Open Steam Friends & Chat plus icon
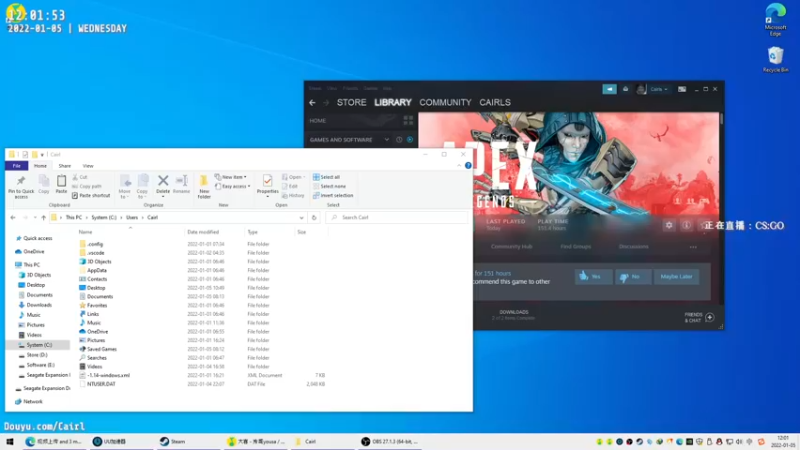Screen dimensions: 800x450 pyautogui.click(x=710, y=317)
